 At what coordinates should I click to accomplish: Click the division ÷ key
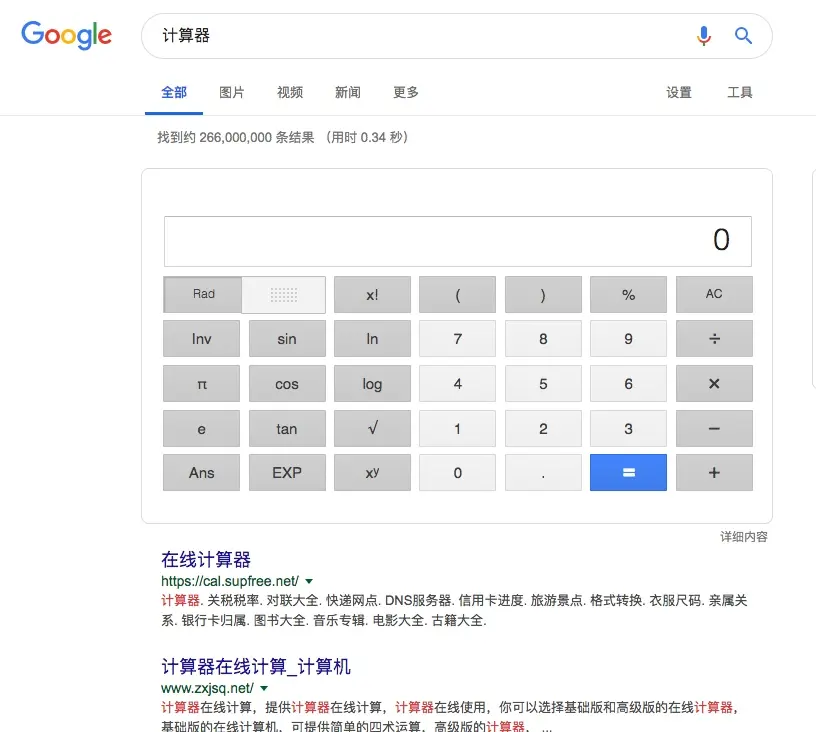(x=714, y=339)
